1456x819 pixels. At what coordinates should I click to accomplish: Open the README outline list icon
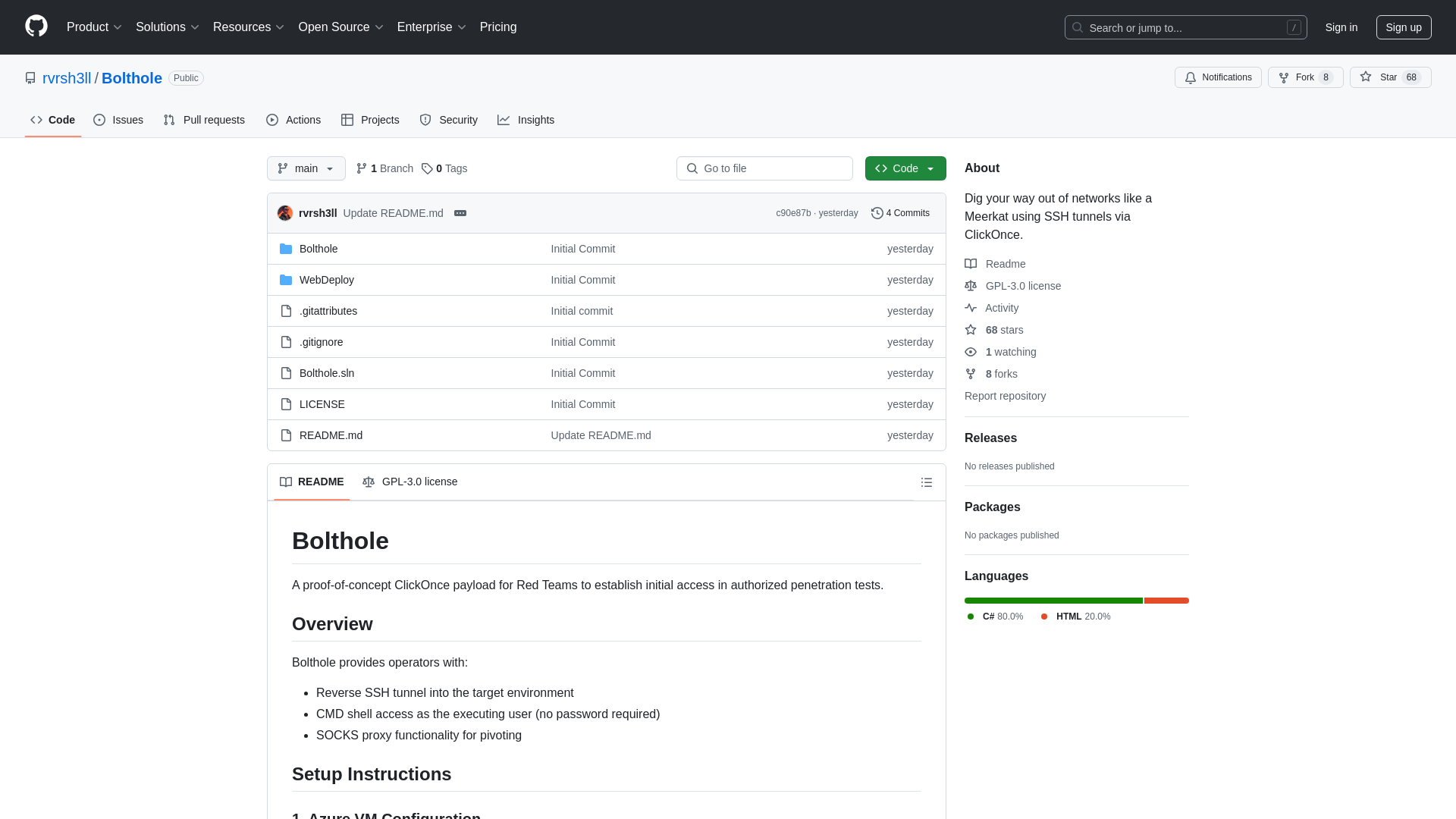pyautogui.click(x=926, y=482)
